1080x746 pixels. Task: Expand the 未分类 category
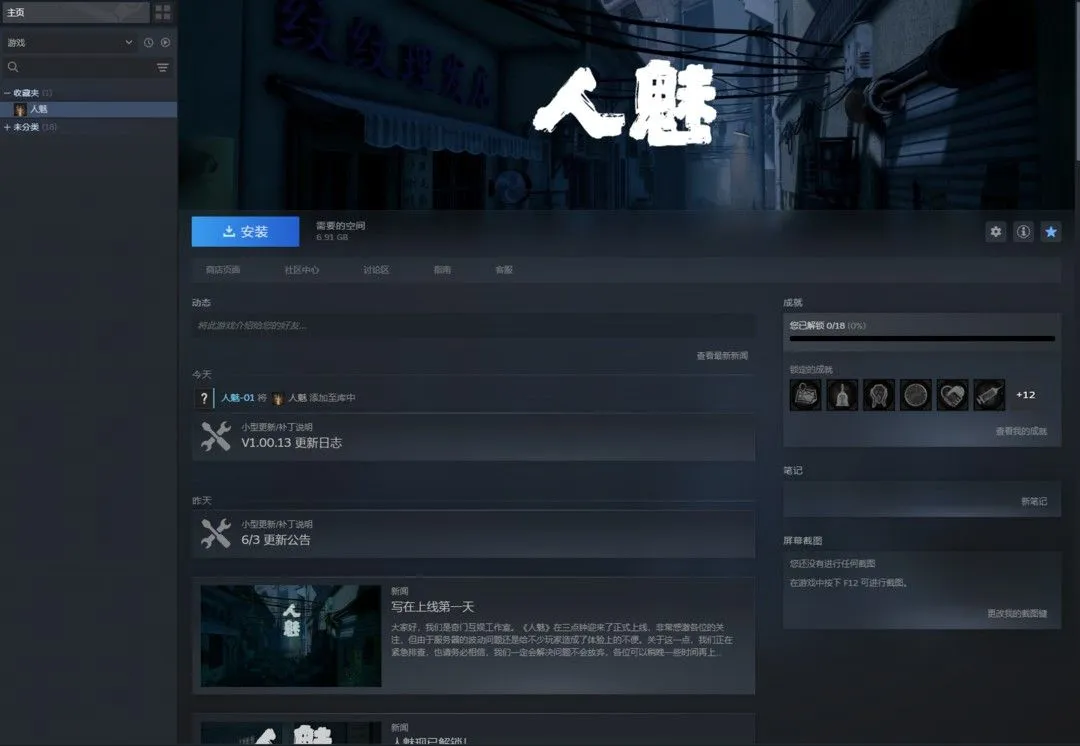(x=8, y=127)
